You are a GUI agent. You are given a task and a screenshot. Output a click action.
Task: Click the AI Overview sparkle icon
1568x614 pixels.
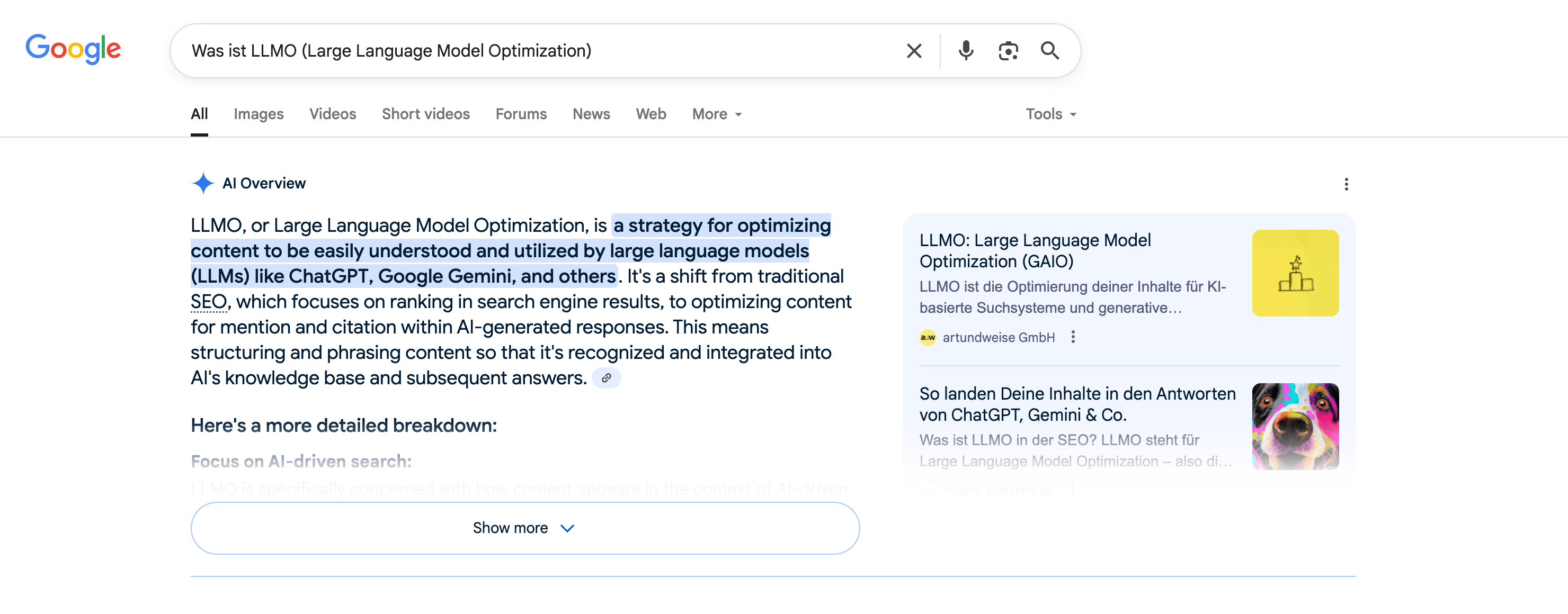pyautogui.click(x=203, y=183)
